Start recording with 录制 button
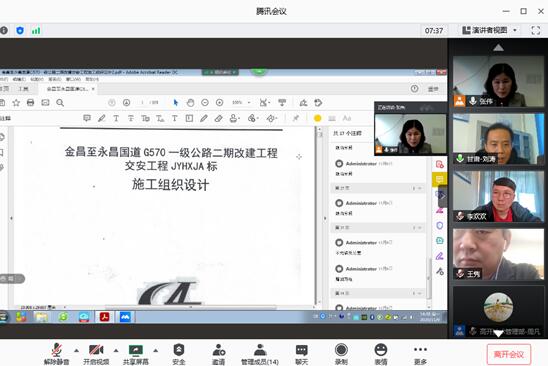548x366 pixels. [341, 354]
